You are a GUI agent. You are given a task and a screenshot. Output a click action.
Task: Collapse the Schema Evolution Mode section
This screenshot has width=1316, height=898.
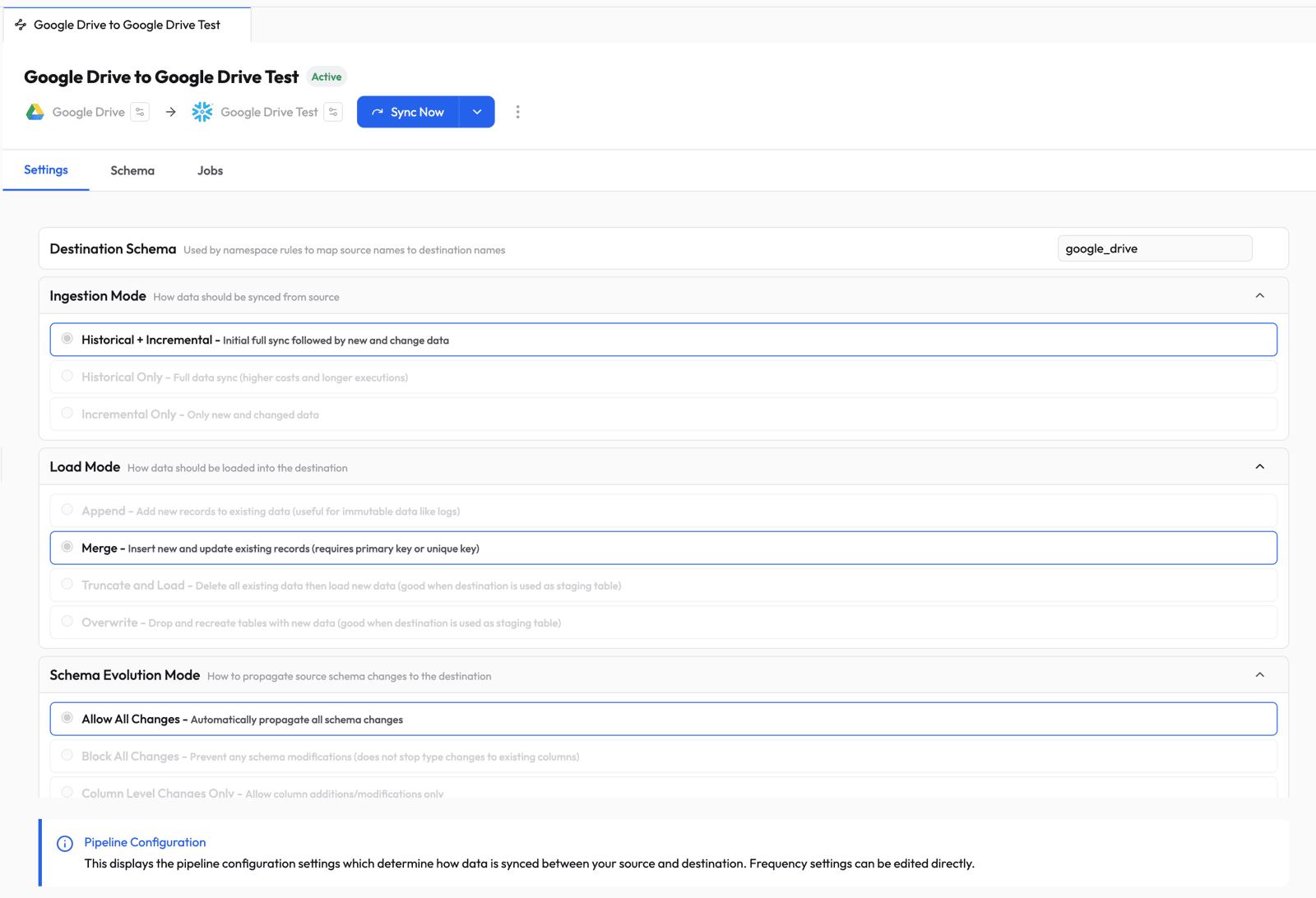click(x=1259, y=675)
